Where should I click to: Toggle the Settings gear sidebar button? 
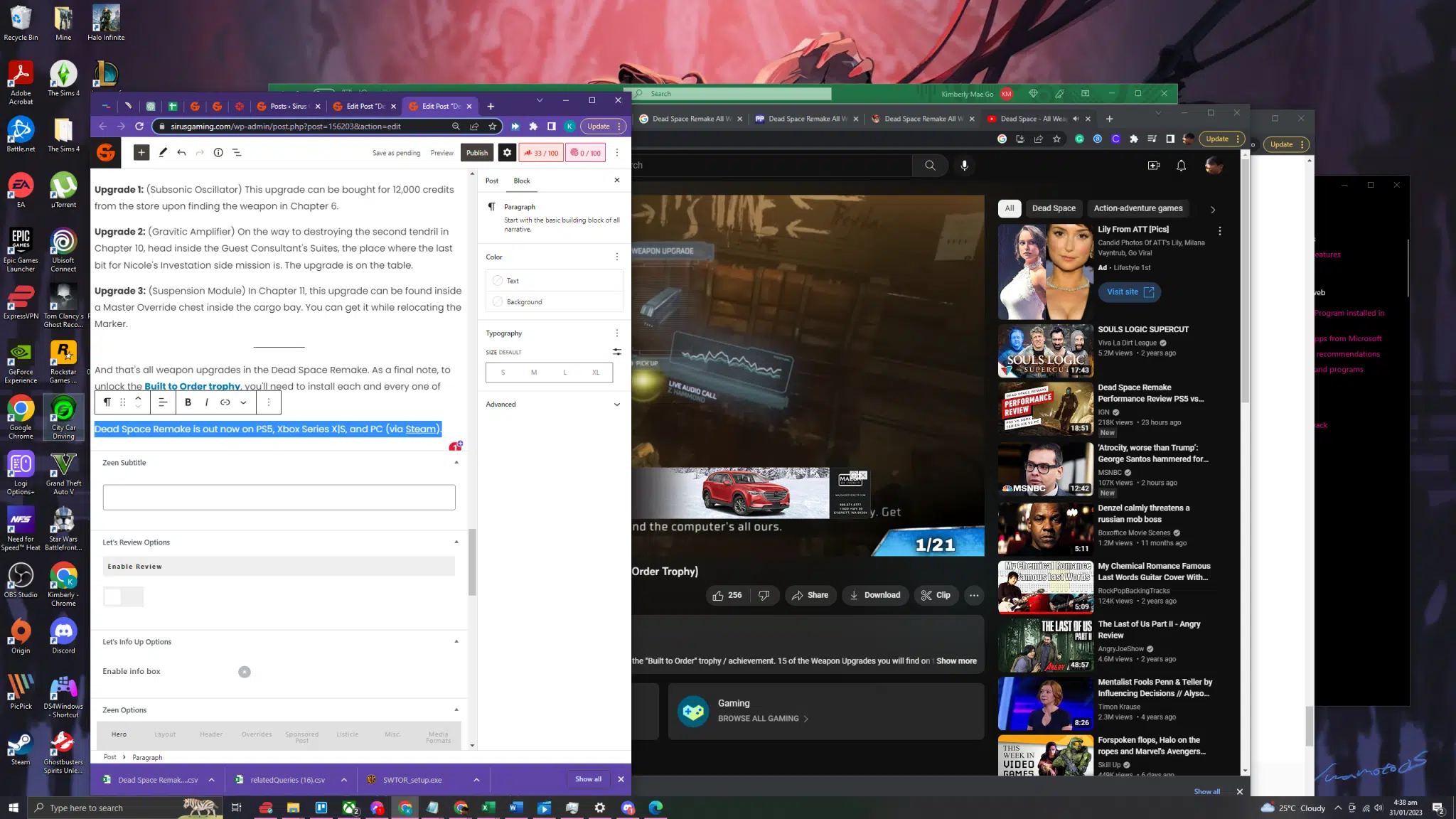point(507,152)
